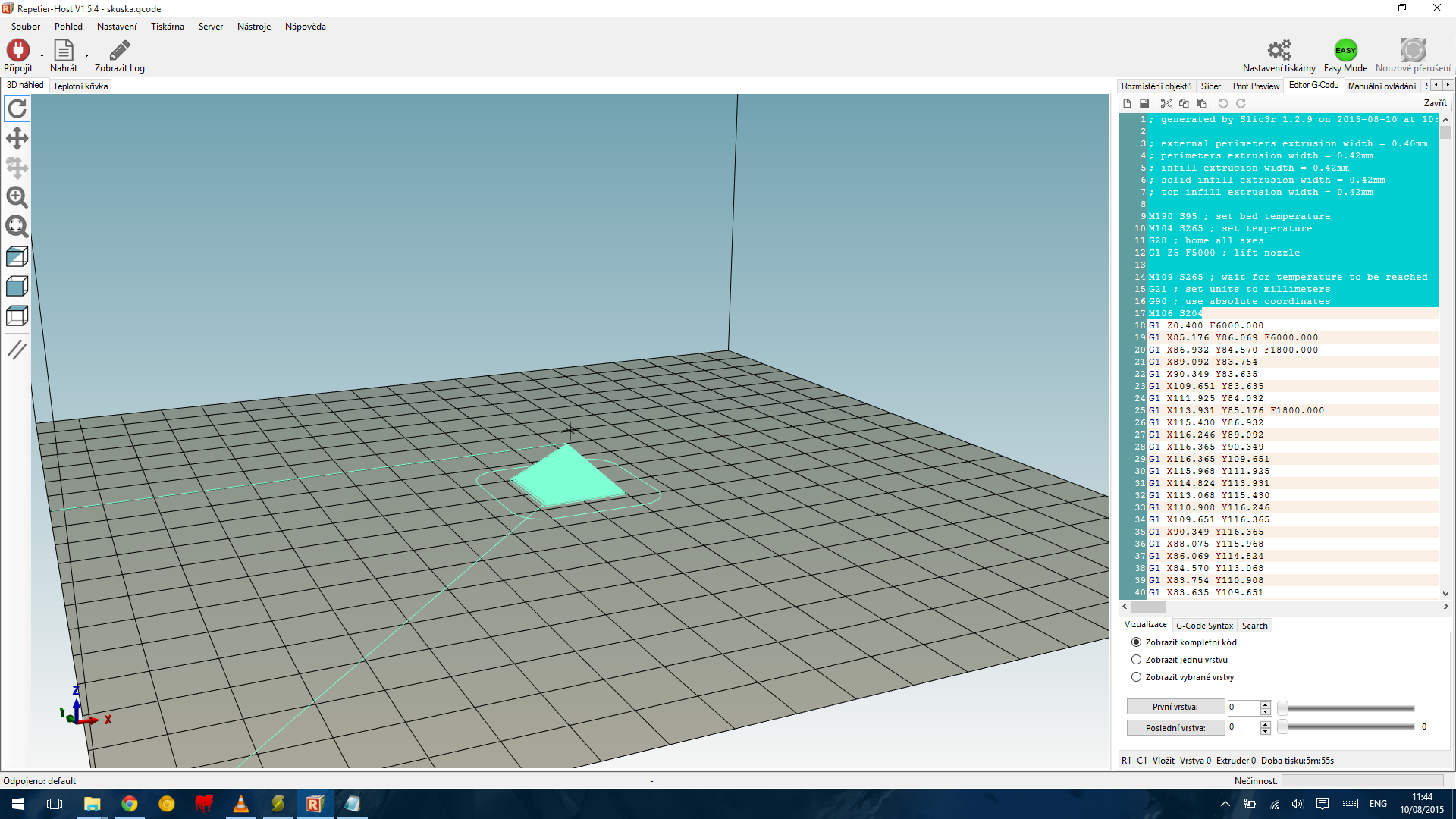Select Zobrazit jednu vrstvu option
Image resolution: width=1456 pixels, height=819 pixels.
coord(1136,660)
